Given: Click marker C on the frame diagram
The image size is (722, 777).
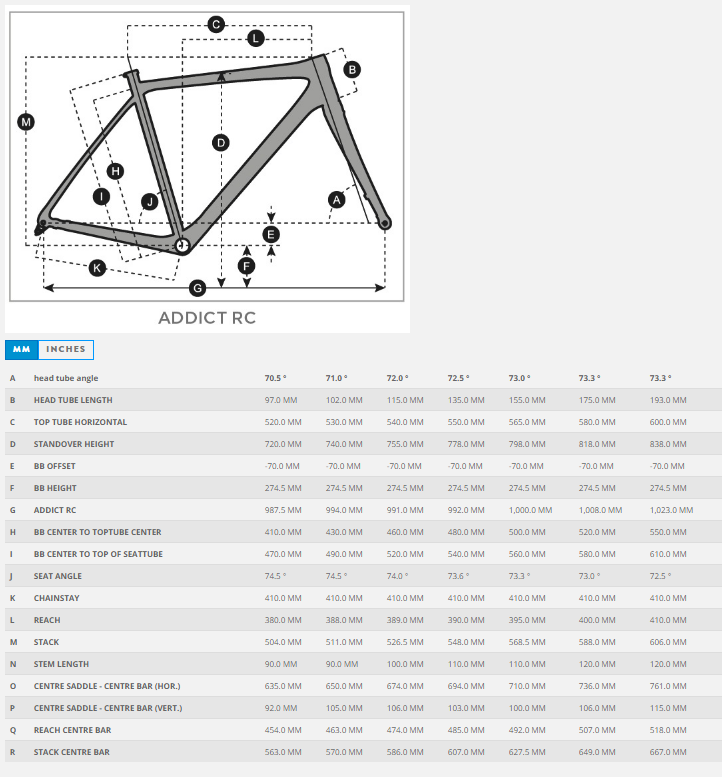Looking at the screenshot, I should click(x=216, y=24).
